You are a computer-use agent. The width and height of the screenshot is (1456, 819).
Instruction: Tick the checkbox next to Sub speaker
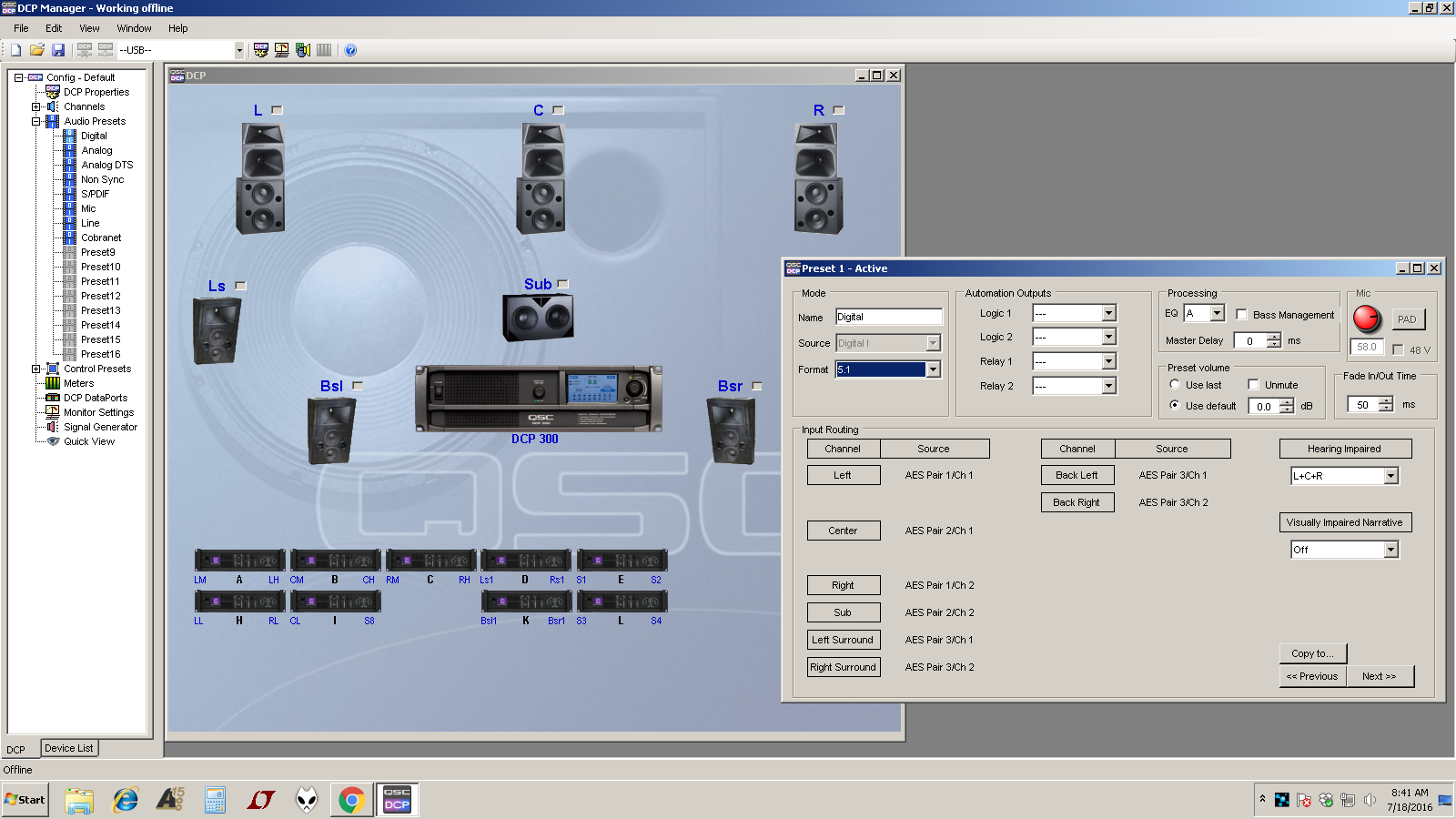[563, 284]
